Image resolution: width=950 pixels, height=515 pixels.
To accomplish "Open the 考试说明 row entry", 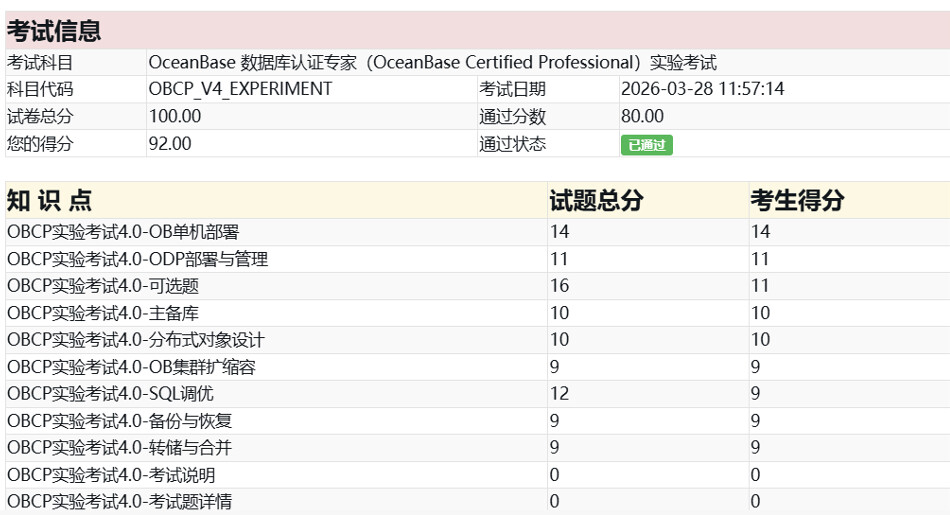I will tap(111, 475).
